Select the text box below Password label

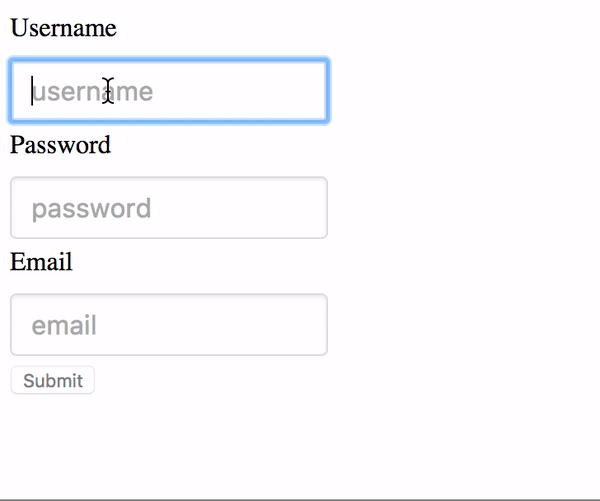pos(169,208)
